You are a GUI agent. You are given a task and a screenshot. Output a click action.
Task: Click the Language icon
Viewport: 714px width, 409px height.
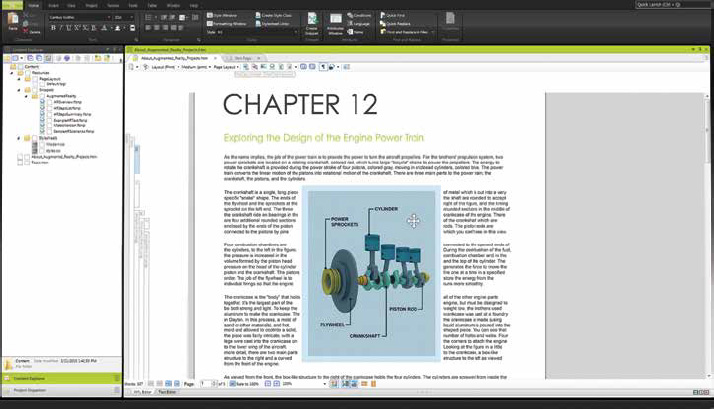coord(350,23)
